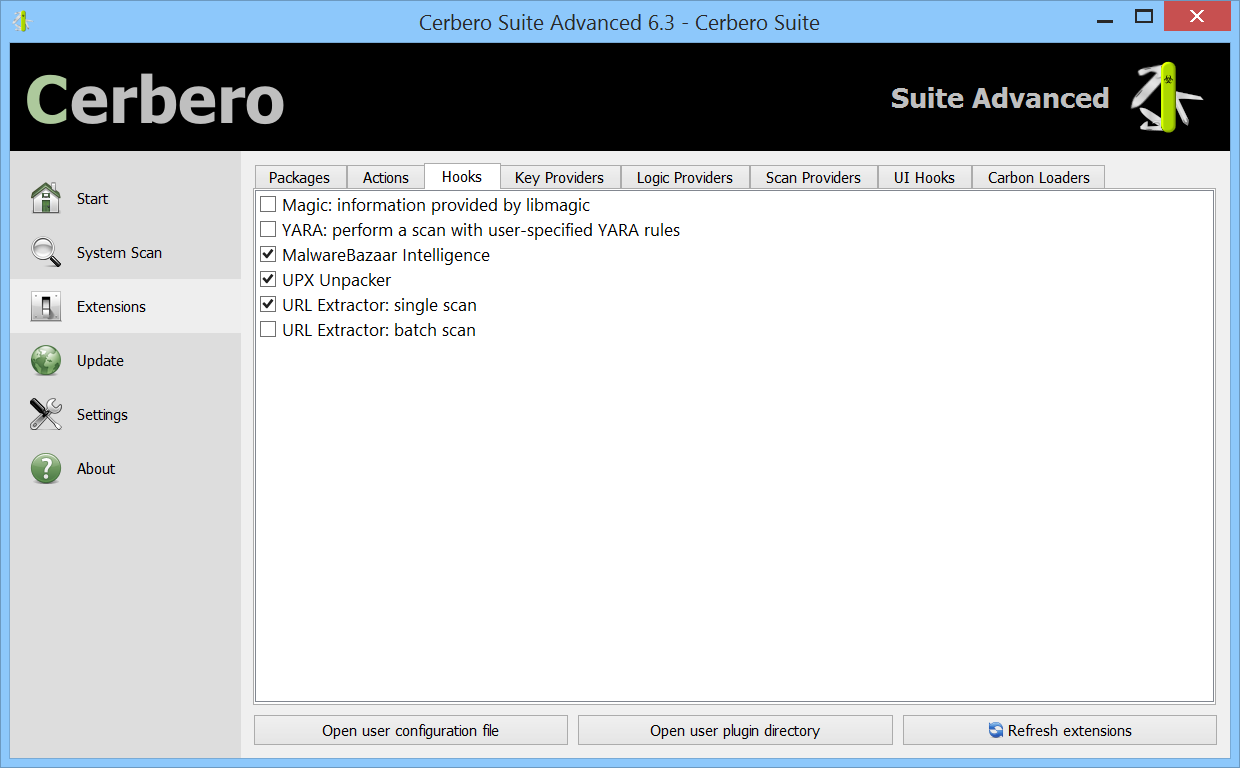Click the Settings tools icon
Screen dimensions: 1240x768
point(46,414)
